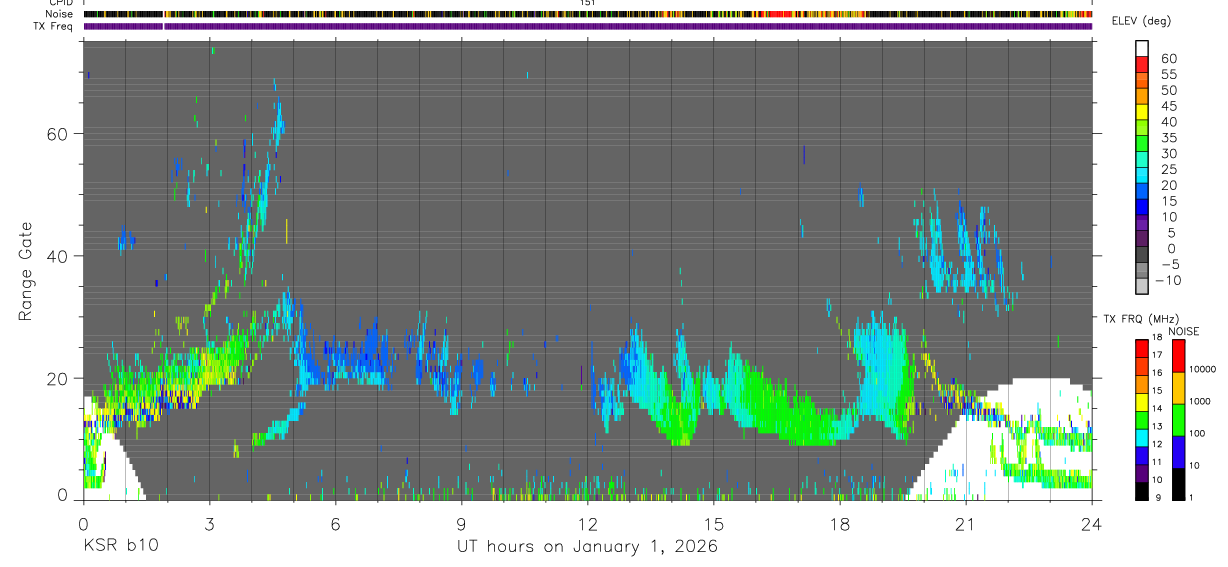Click the noise strip above the plot
Screen dimensions: 1228x567
(x=588, y=14)
